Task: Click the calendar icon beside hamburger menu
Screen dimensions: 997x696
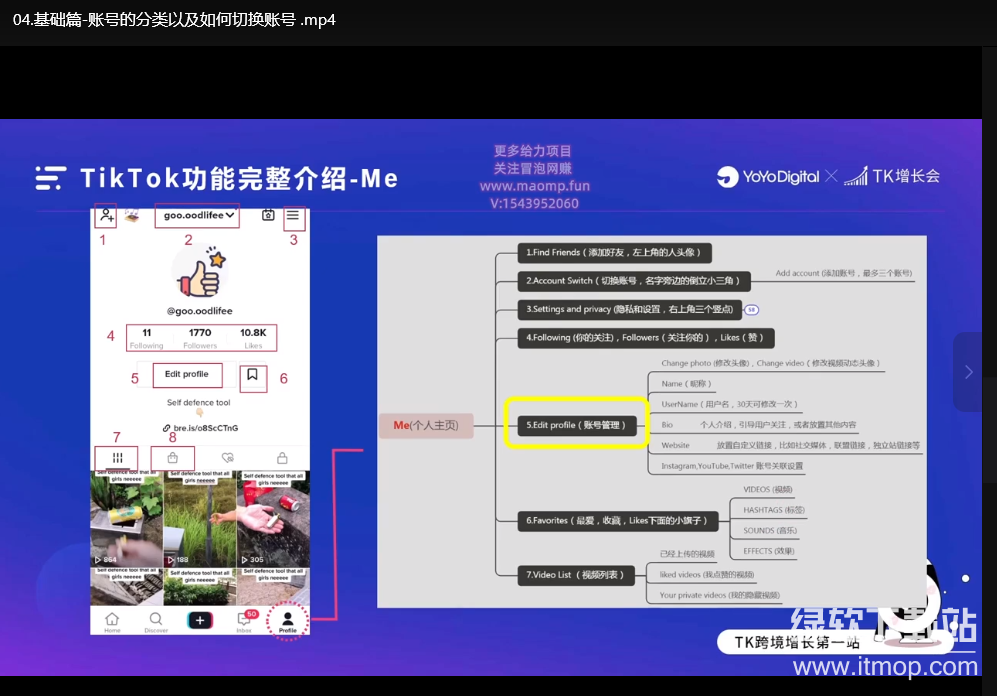Action: click(x=268, y=215)
